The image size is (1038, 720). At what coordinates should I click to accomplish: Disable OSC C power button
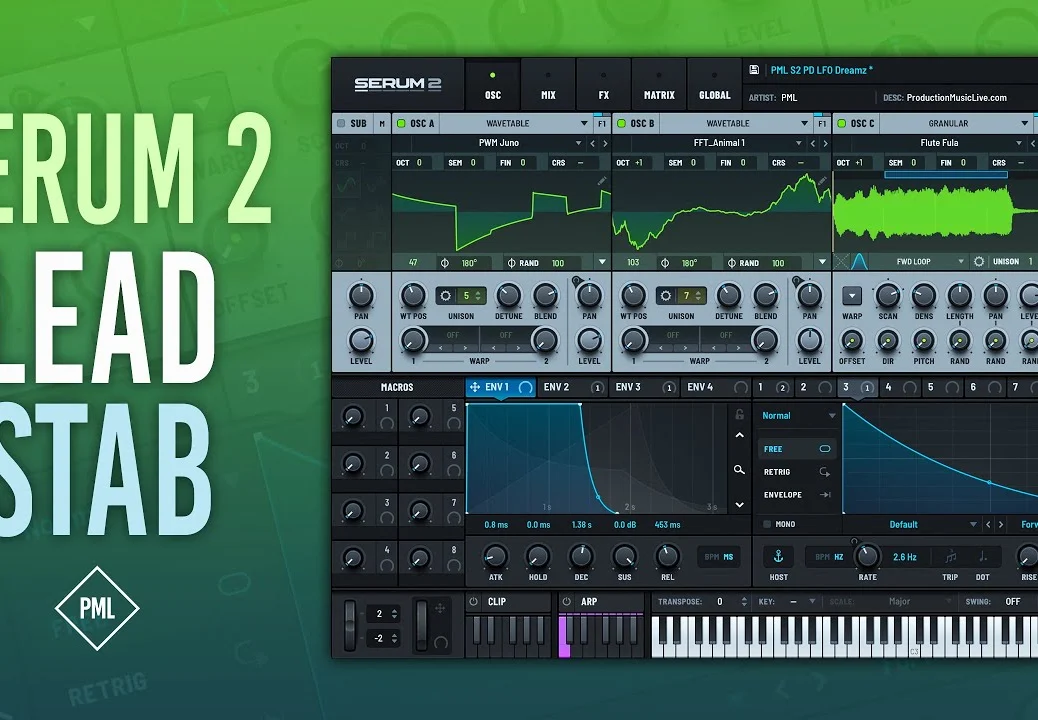(841, 123)
